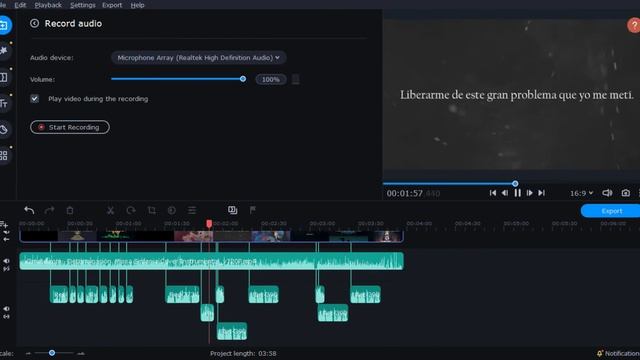Click the red playhead marker on timeline
This screenshot has width=640, height=360.
pos(209,224)
